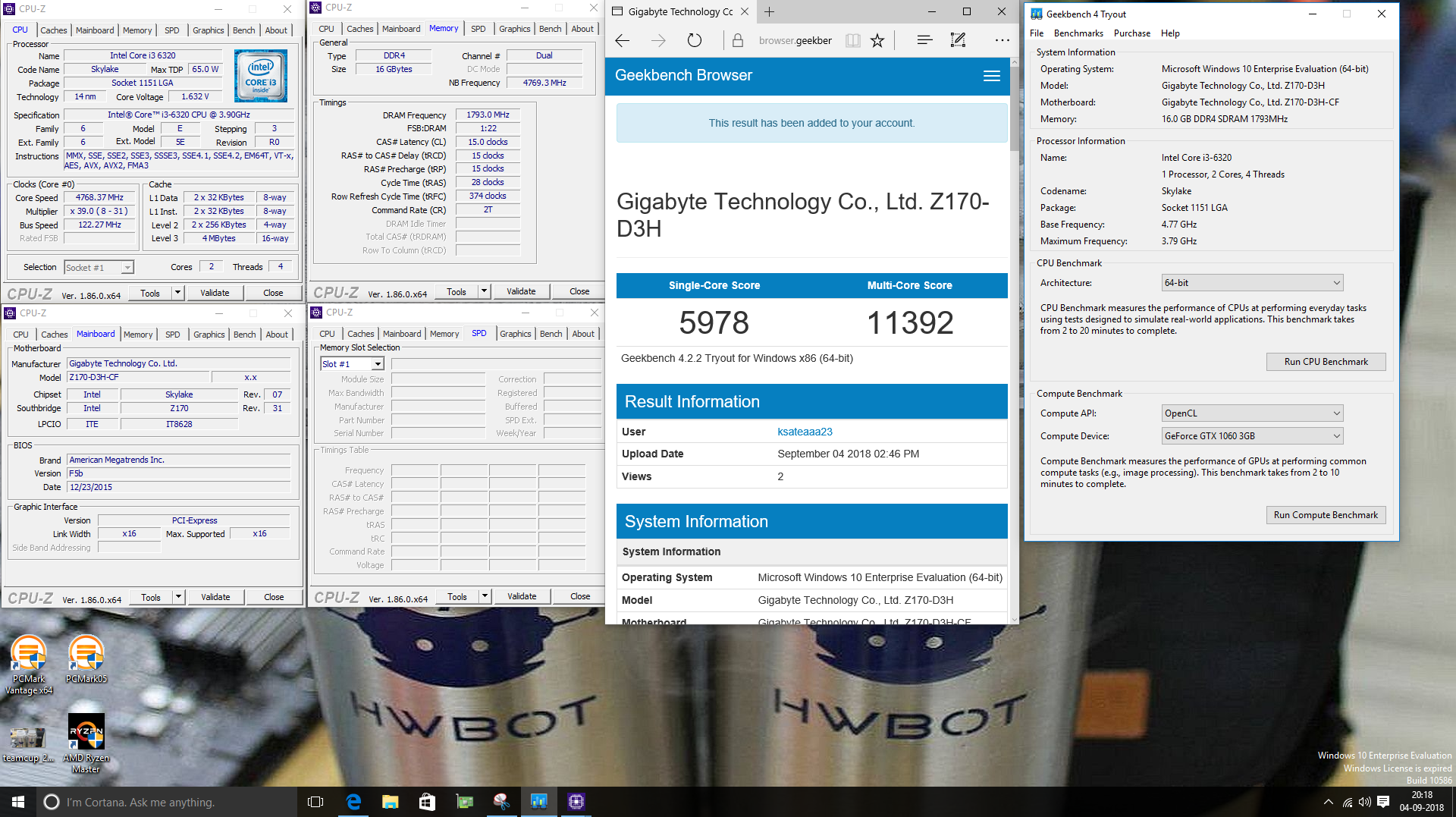Open Geekbench File menu
This screenshot has width=1456, height=817.
[1037, 33]
